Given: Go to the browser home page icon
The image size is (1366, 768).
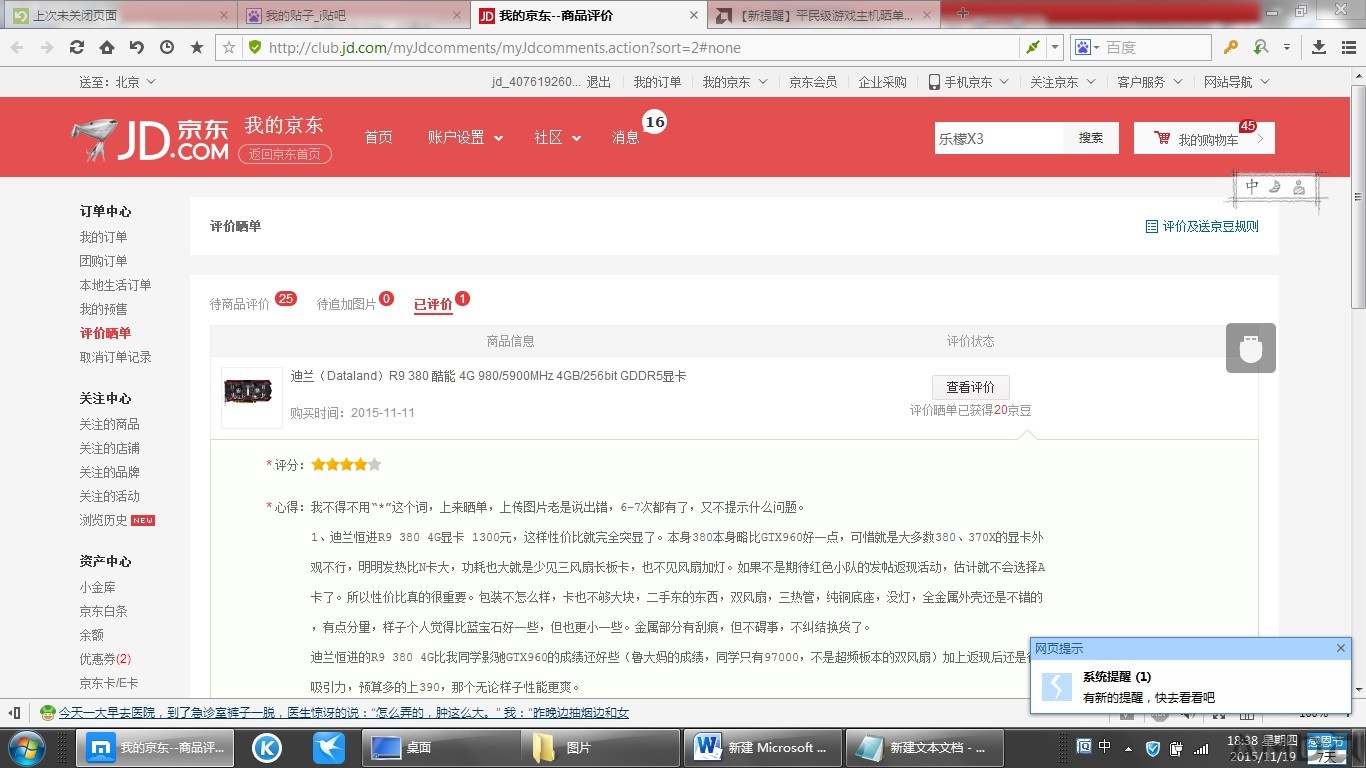Looking at the screenshot, I should click(106, 47).
